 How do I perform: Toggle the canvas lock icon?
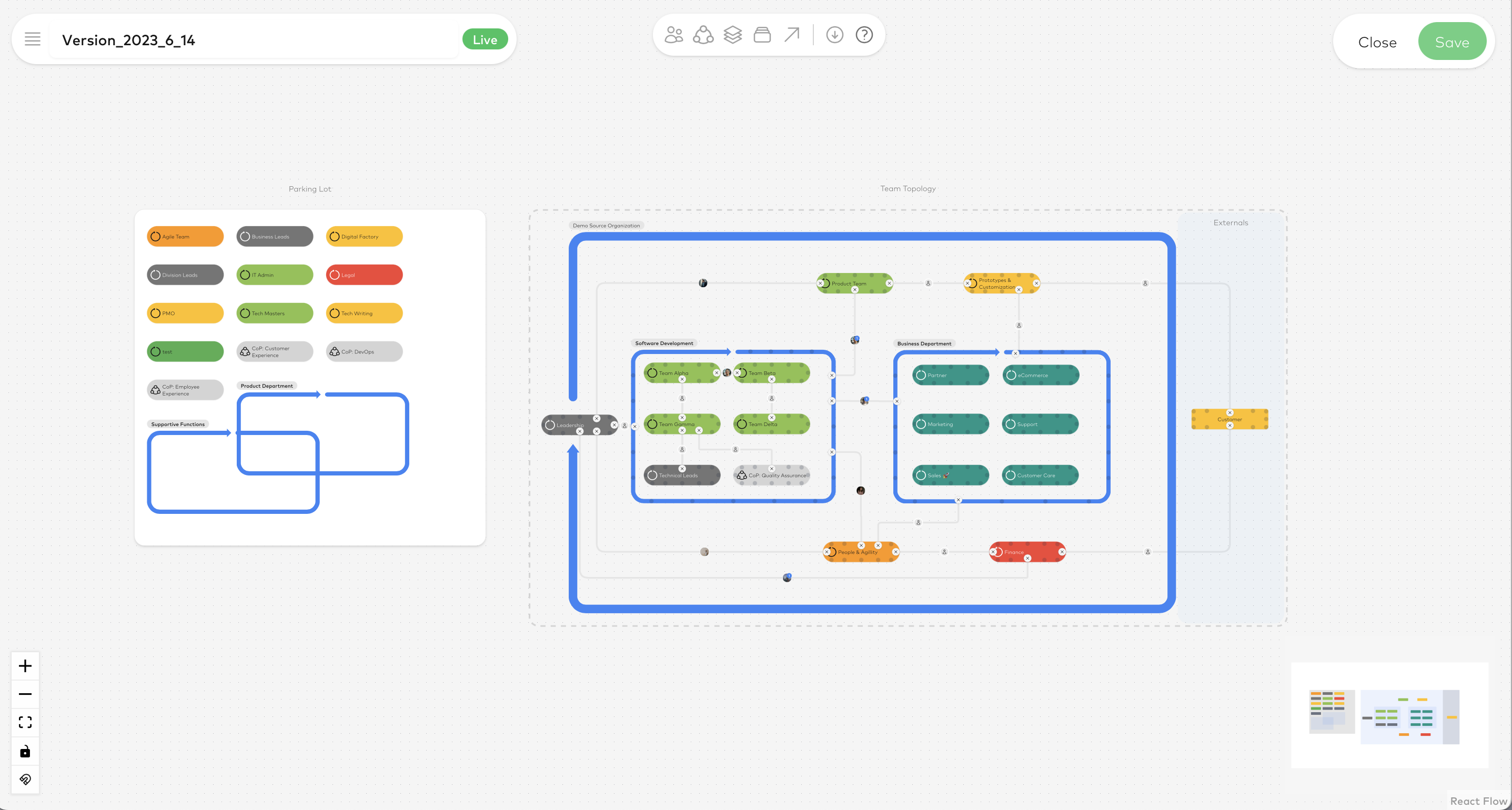pos(25,751)
